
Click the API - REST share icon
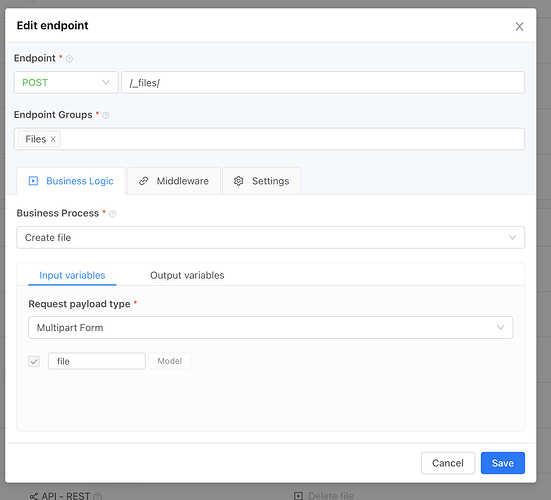[x=34, y=496]
